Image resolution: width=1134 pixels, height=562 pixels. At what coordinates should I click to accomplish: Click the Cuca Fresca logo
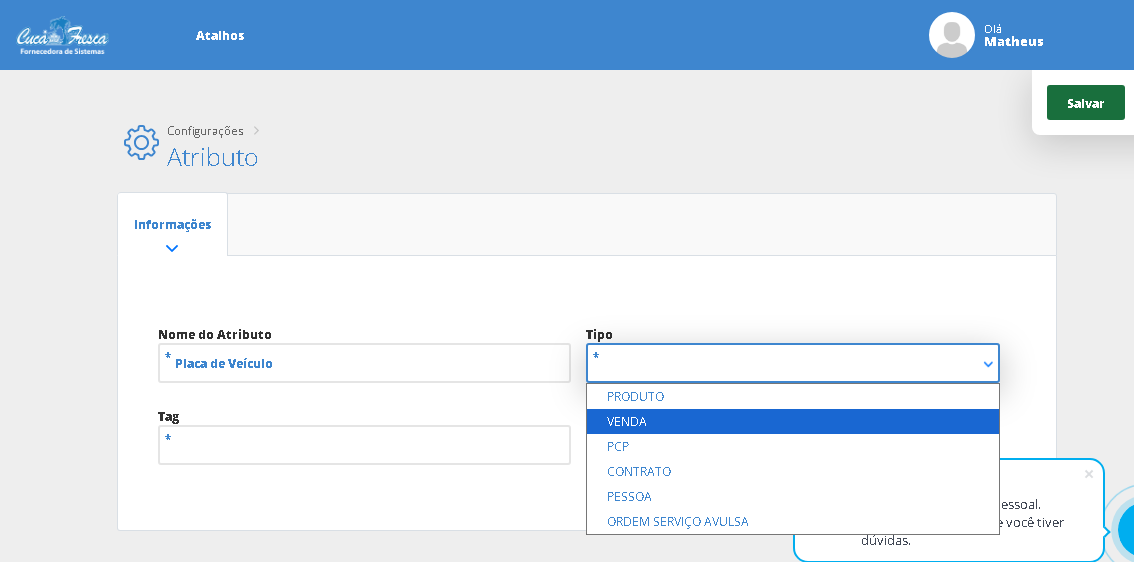[x=62, y=35]
